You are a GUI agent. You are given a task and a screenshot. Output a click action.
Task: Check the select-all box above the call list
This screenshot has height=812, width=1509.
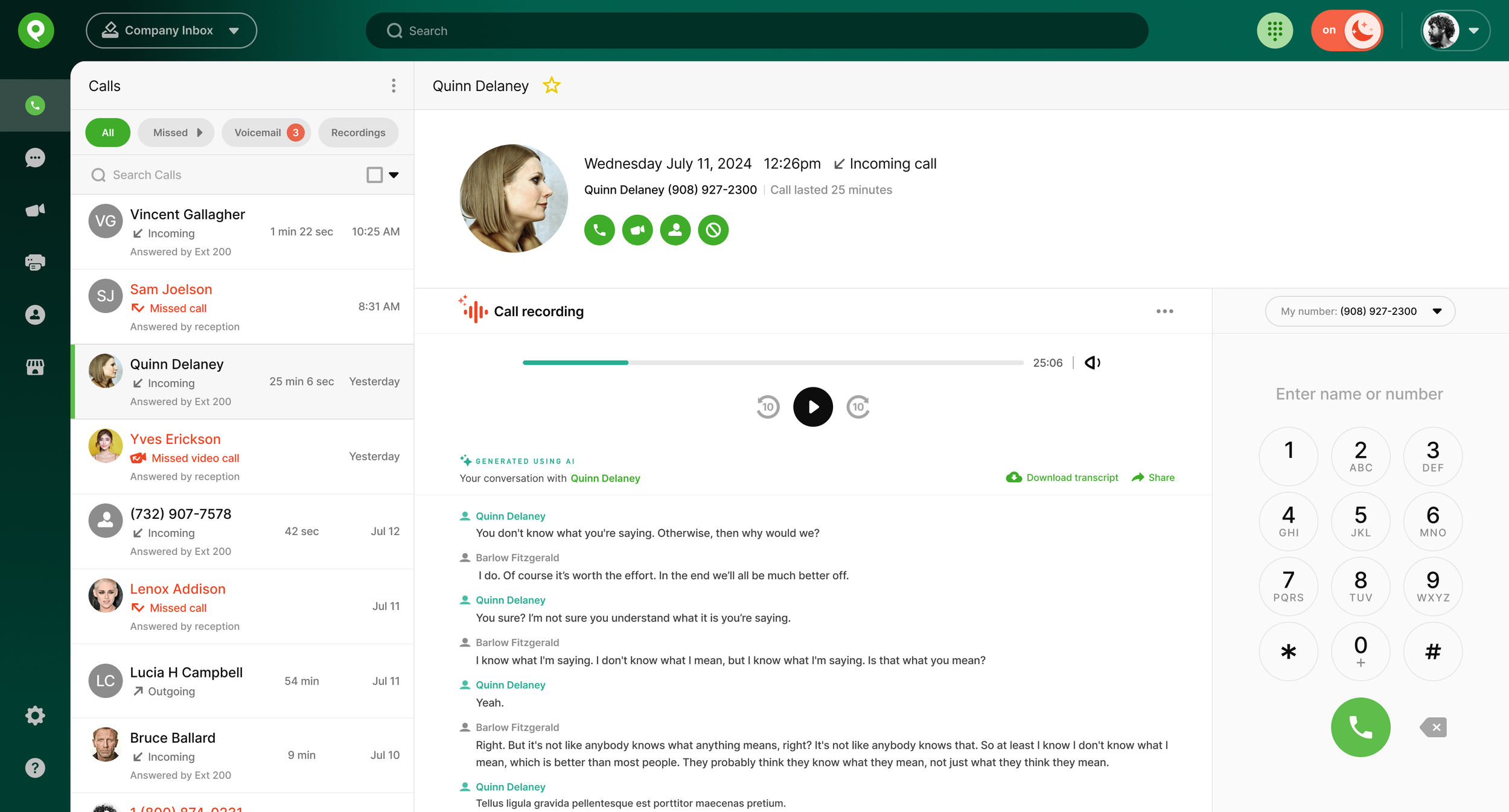[374, 174]
